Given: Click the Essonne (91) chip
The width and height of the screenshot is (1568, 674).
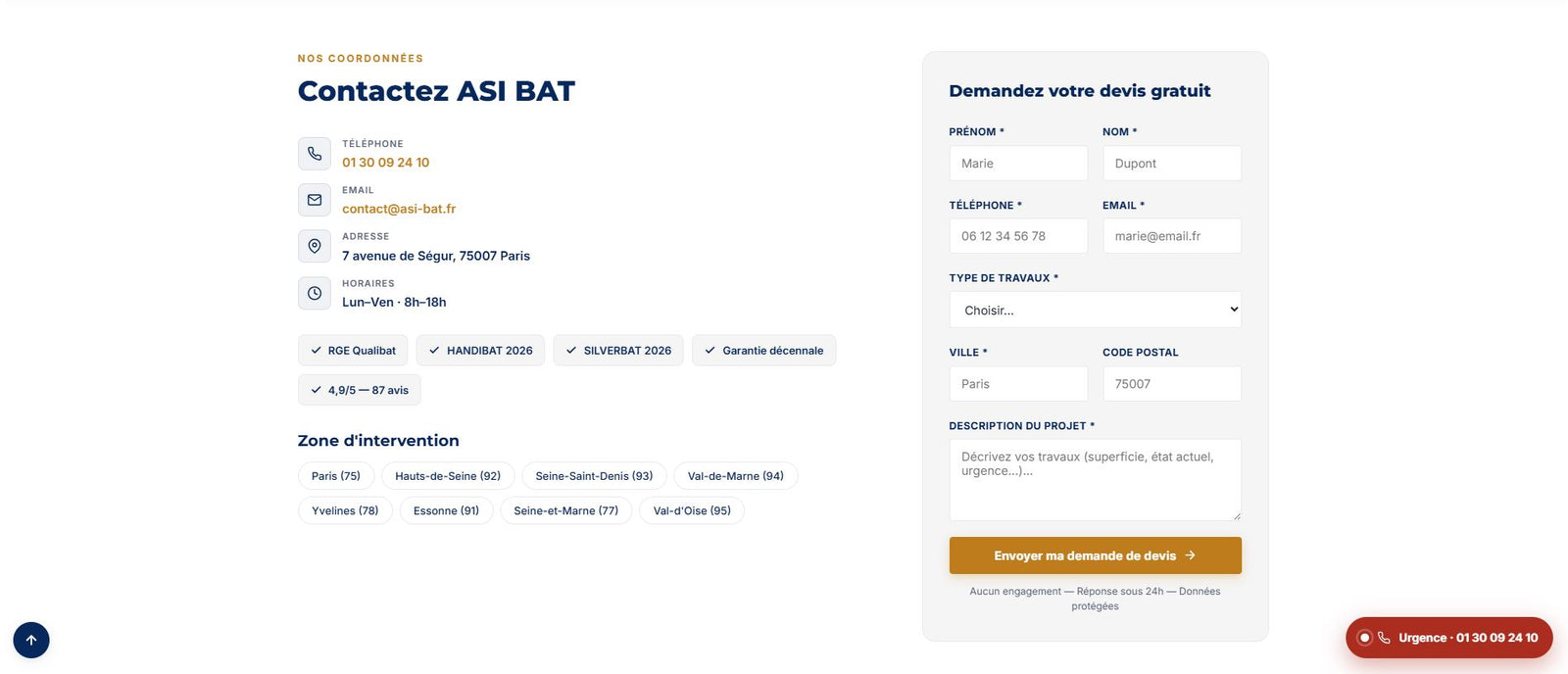Looking at the screenshot, I should tap(446, 510).
